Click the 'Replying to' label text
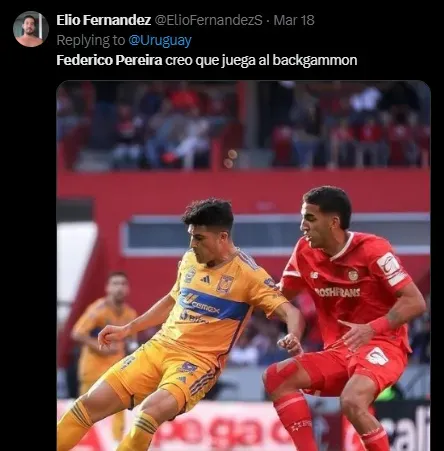The height and width of the screenshot is (451, 444). [x=91, y=40]
